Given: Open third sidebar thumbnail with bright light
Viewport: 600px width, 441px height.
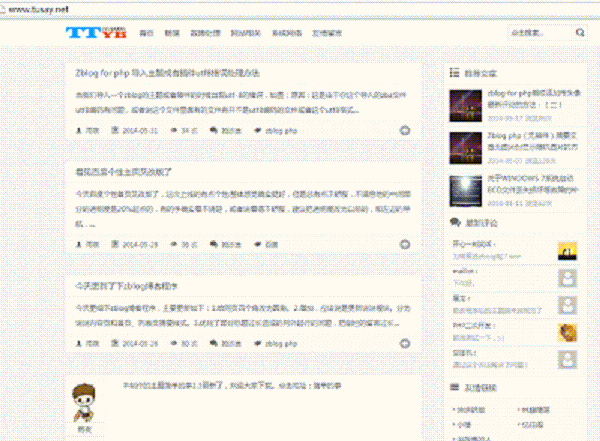Looking at the screenshot, I should [466, 191].
